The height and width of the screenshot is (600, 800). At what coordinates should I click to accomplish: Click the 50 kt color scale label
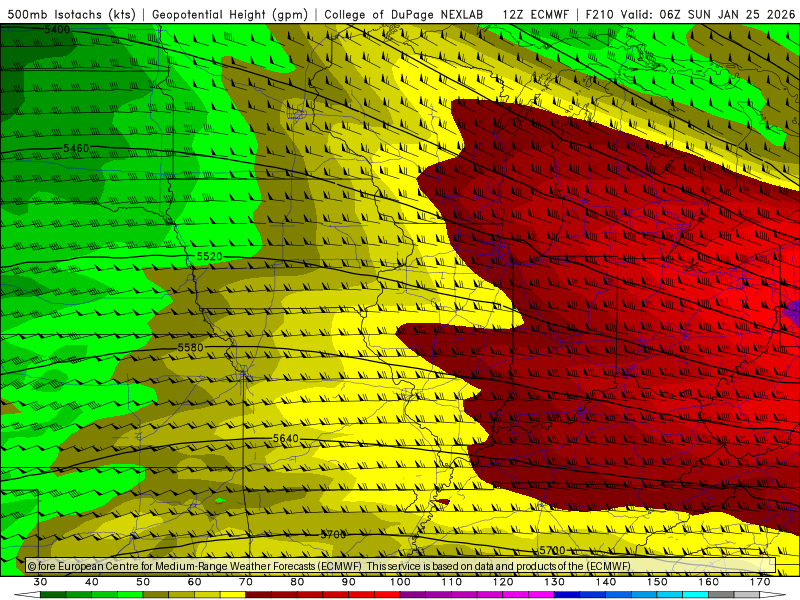(143, 582)
